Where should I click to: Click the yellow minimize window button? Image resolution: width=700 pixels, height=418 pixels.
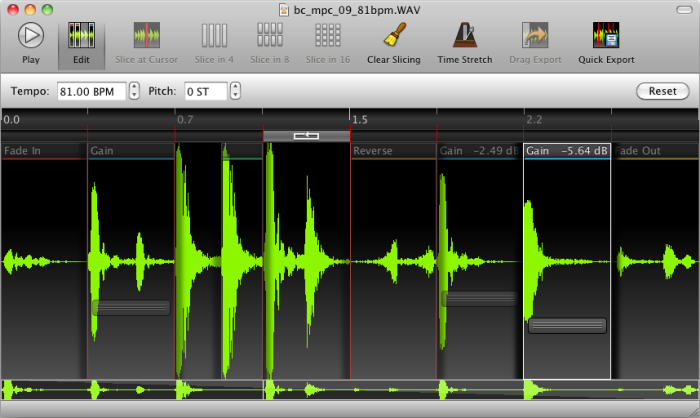tap(30, 9)
